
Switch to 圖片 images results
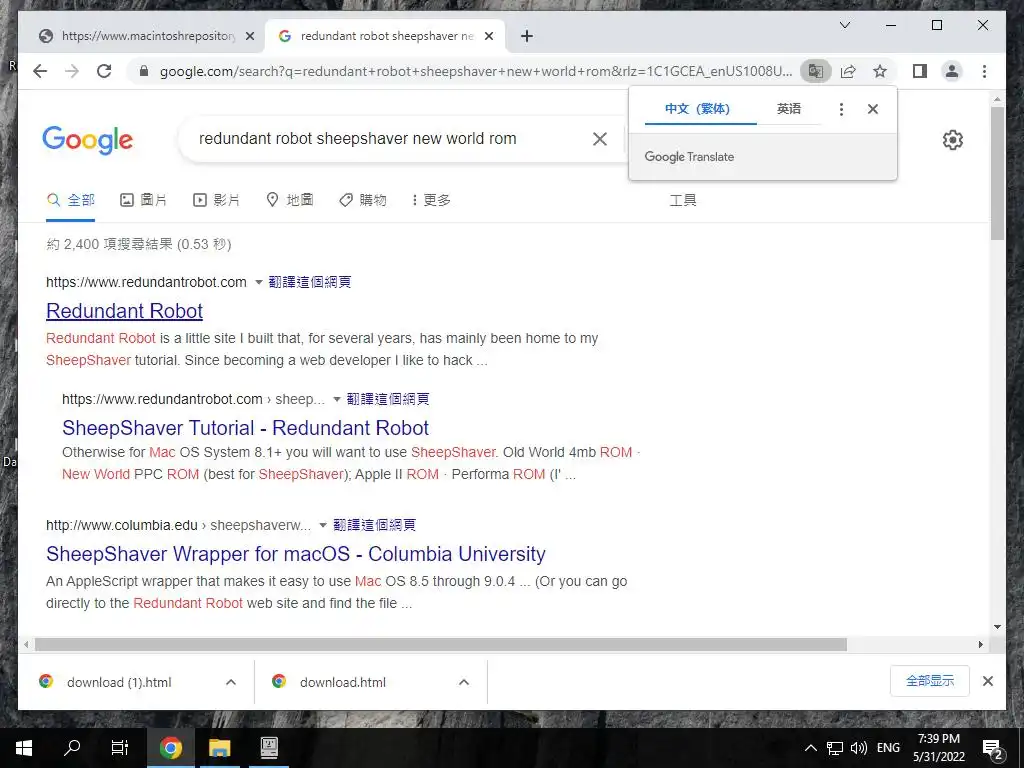[x=144, y=200]
